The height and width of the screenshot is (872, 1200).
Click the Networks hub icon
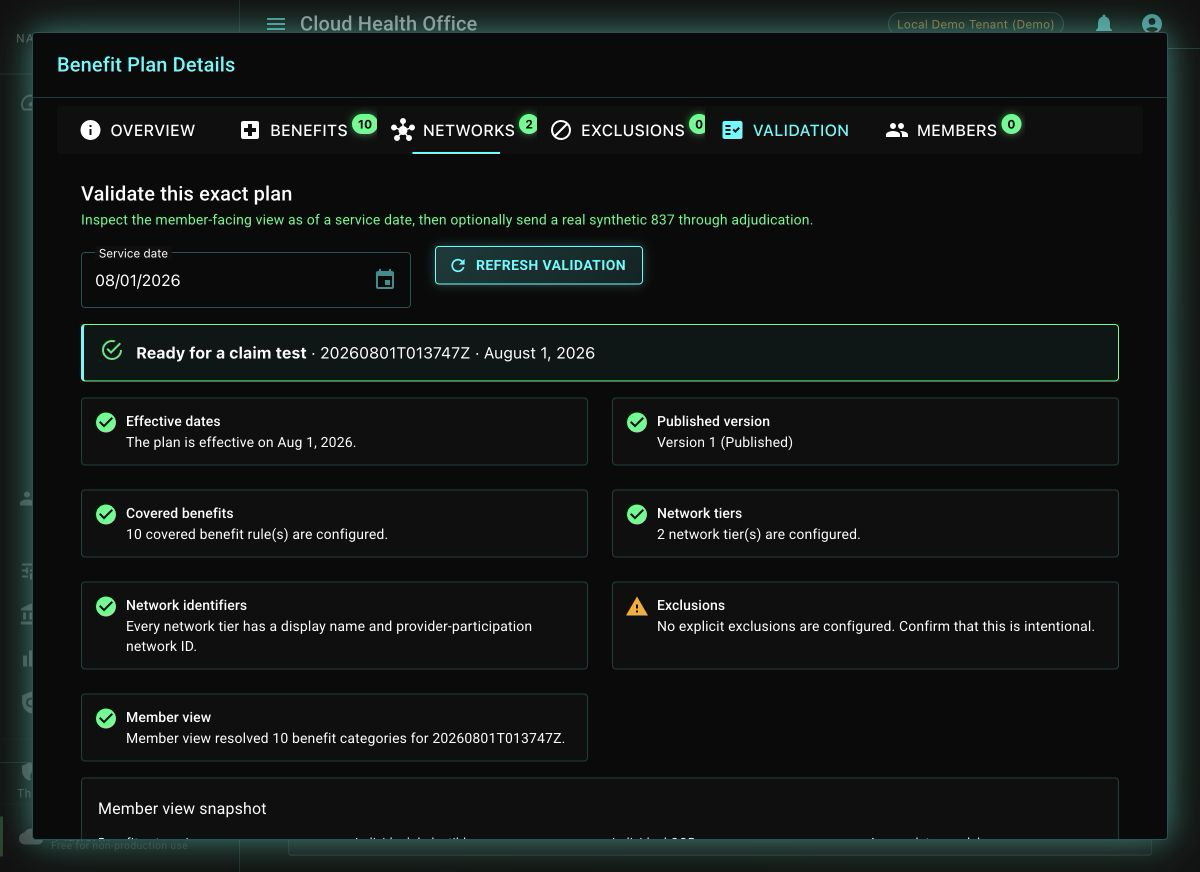point(403,130)
